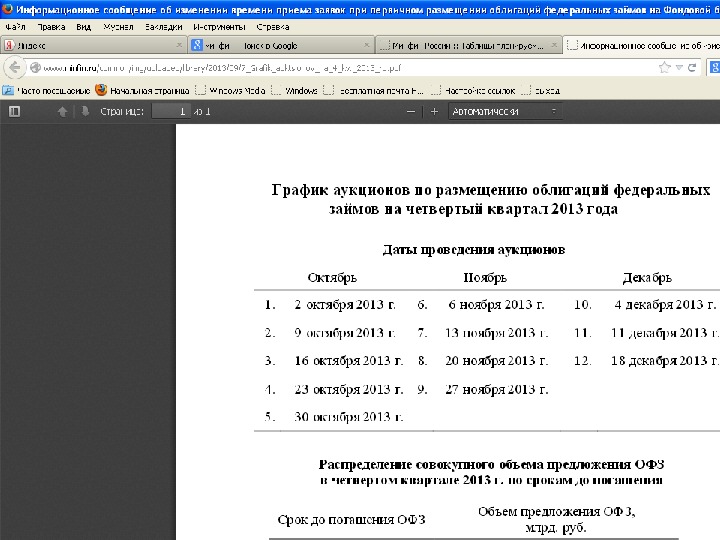Image resolution: width=720 pixels, height=540 pixels.
Task: Toggle the PDF sidebar panel icon
Action: (x=14, y=112)
